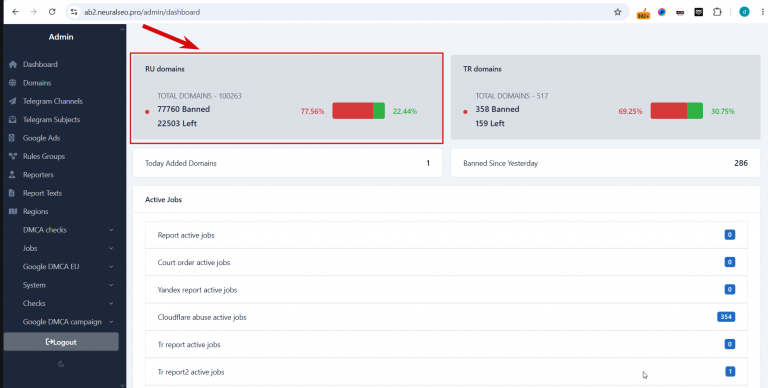The image size is (768, 388).
Task: Click the Report active jobs row
Action: [x=447, y=235]
